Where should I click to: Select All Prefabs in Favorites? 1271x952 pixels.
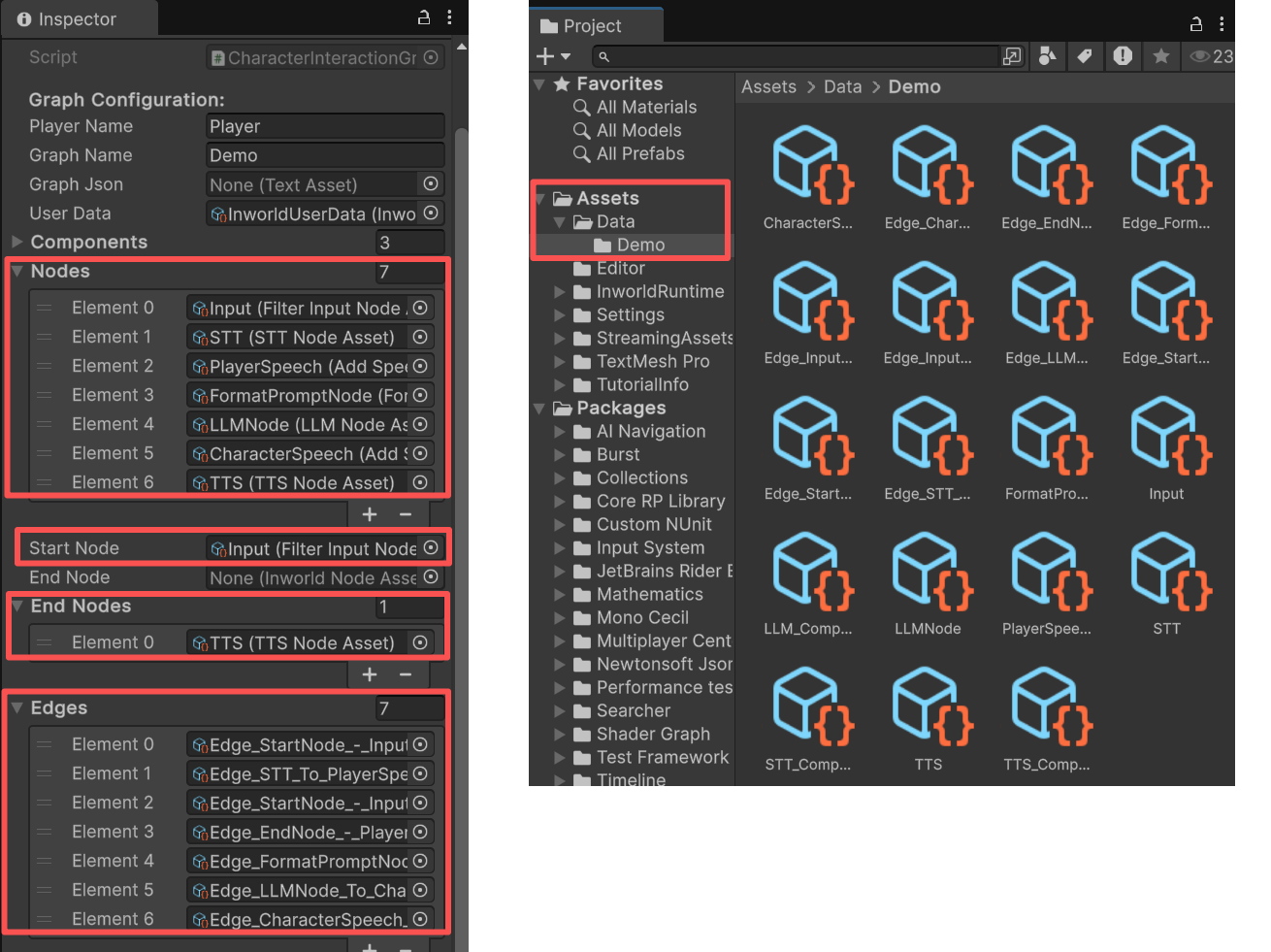(x=640, y=153)
